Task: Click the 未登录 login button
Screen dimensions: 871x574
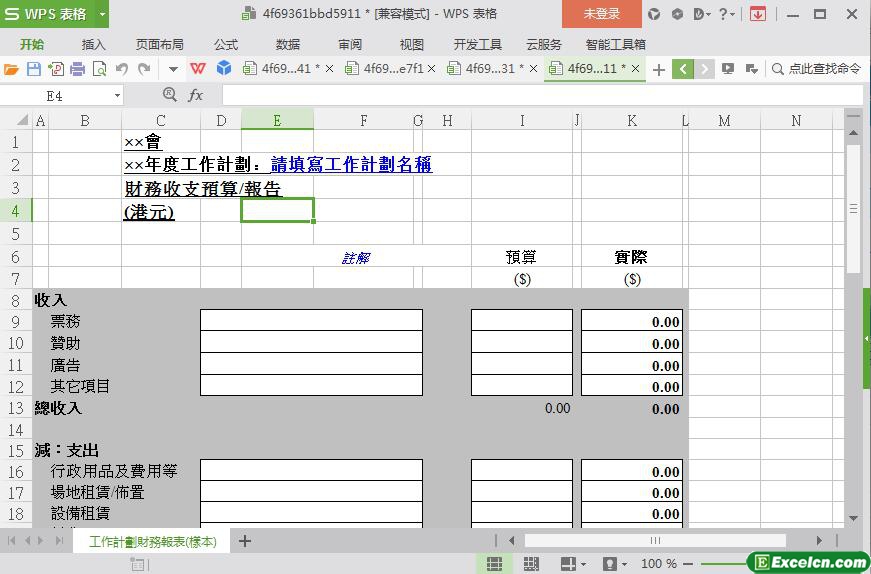Action: (x=601, y=14)
